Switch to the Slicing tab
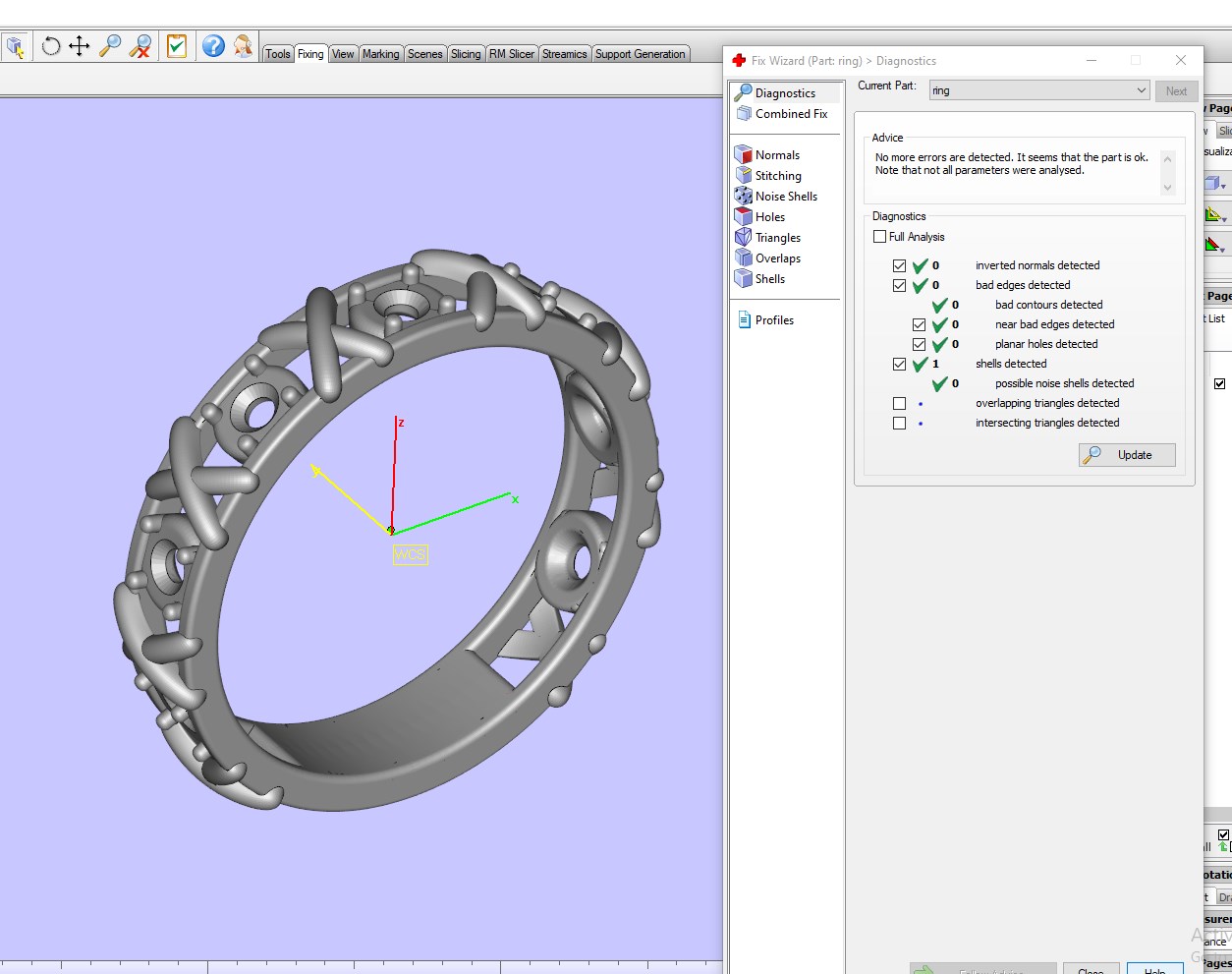Image resolution: width=1232 pixels, height=974 pixels. 466,54
